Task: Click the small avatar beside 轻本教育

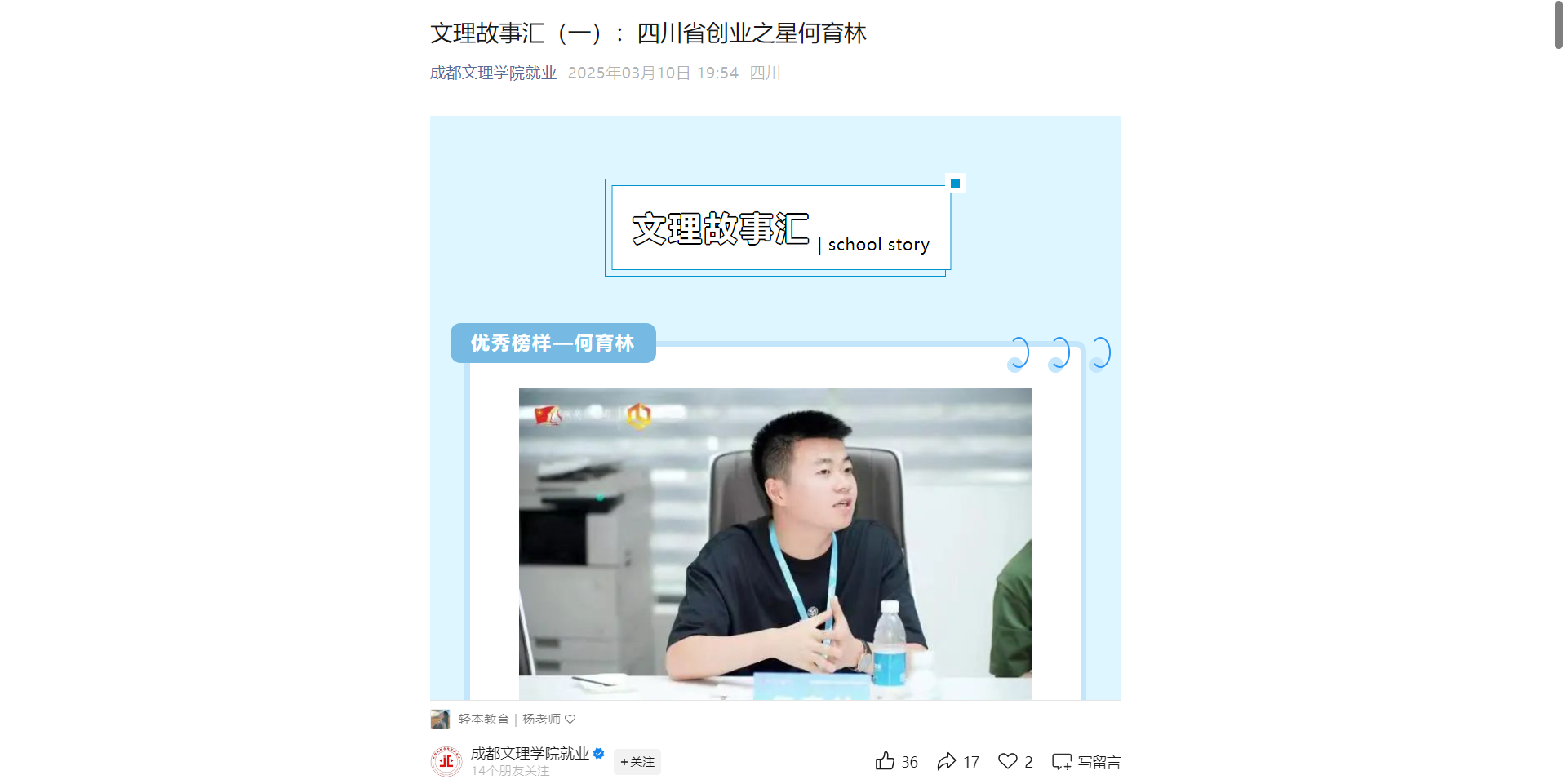Action: pos(440,719)
